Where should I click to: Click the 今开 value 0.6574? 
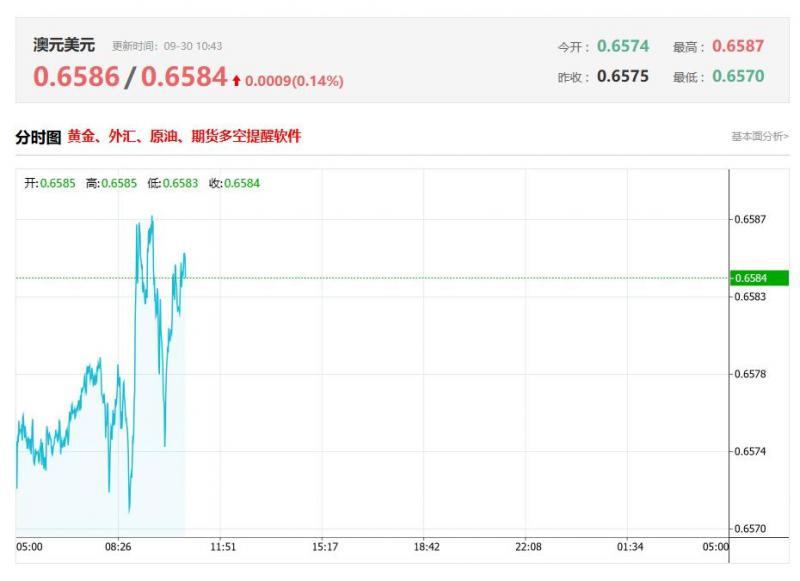tap(623, 46)
